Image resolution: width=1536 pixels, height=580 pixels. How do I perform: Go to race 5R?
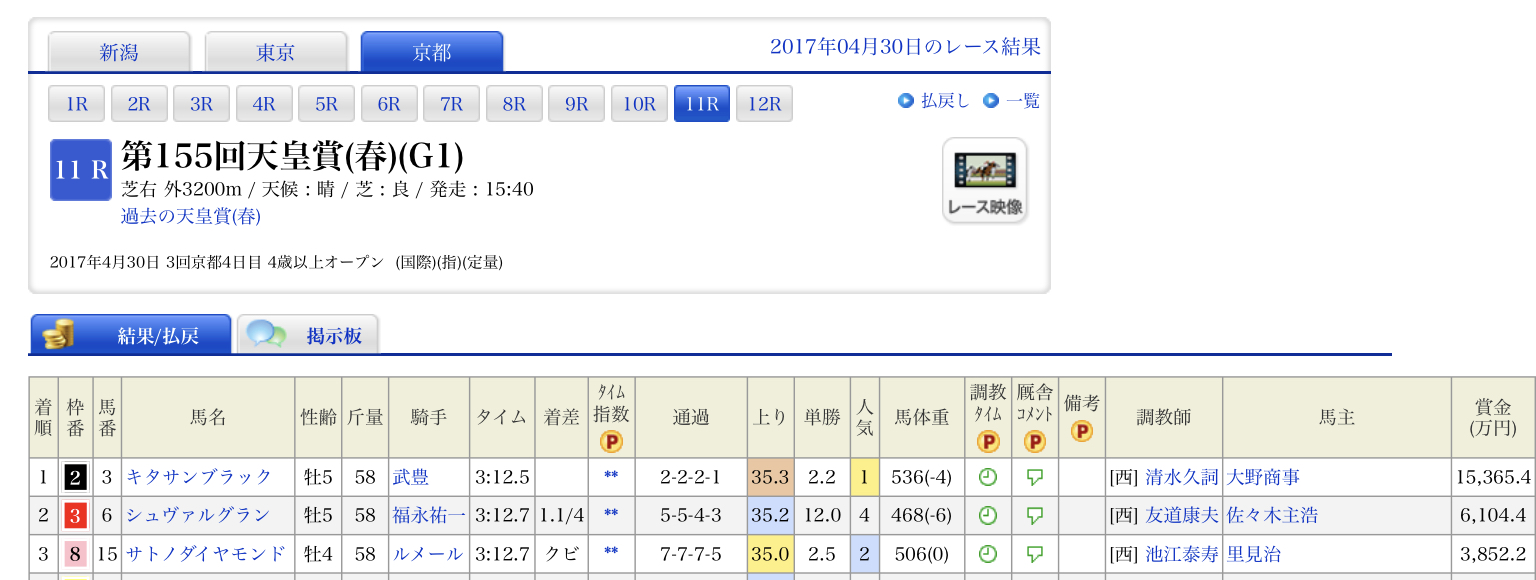point(327,104)
